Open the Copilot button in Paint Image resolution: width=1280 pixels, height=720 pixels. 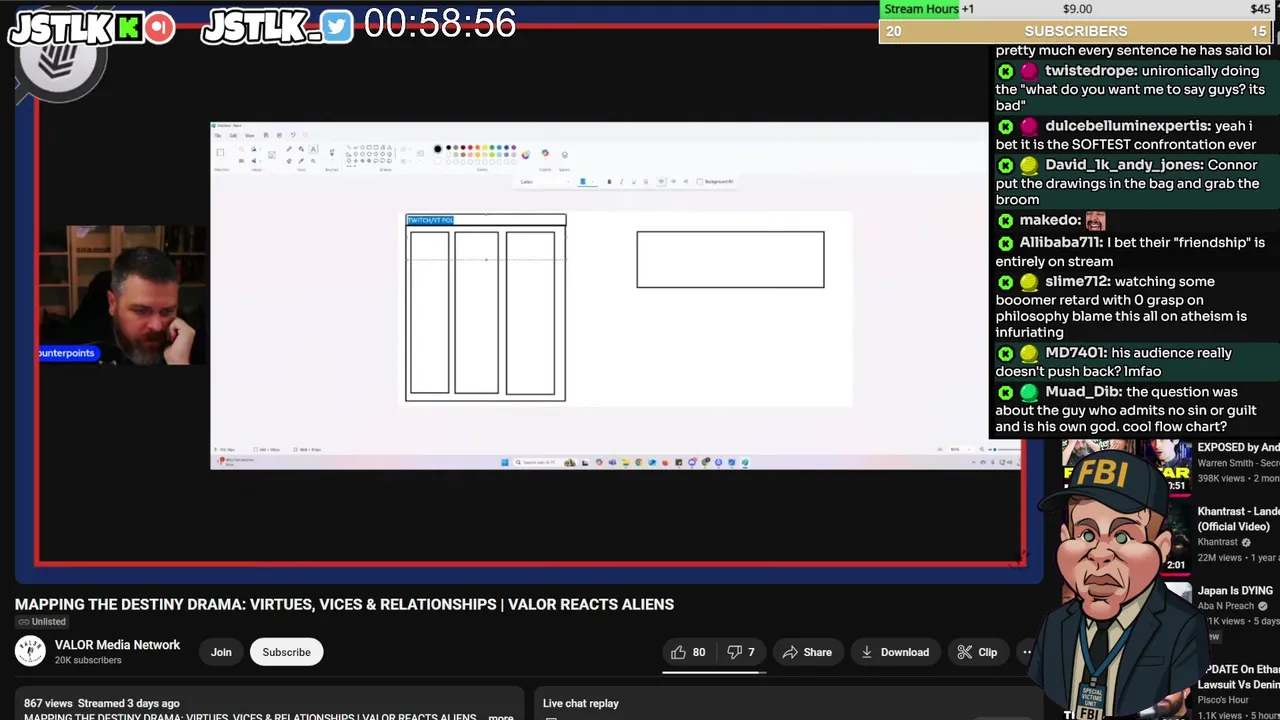pos(545,153)
